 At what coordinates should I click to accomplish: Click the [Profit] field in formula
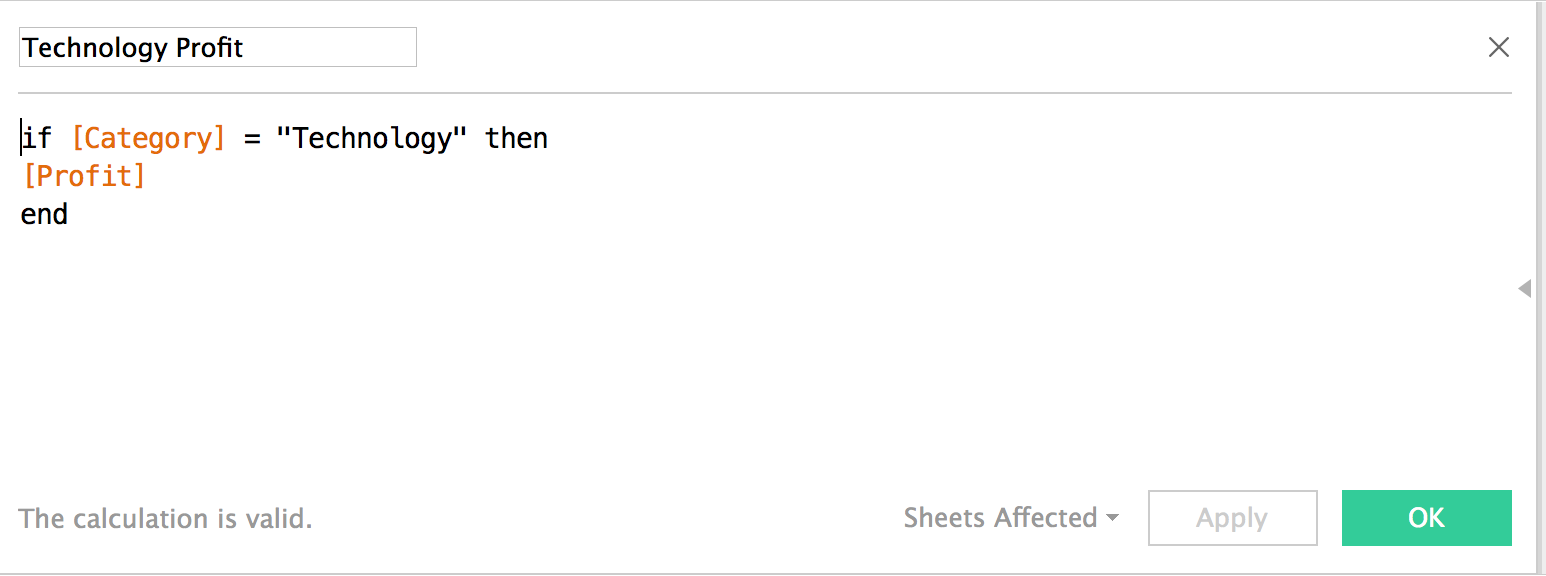[84, 176]
